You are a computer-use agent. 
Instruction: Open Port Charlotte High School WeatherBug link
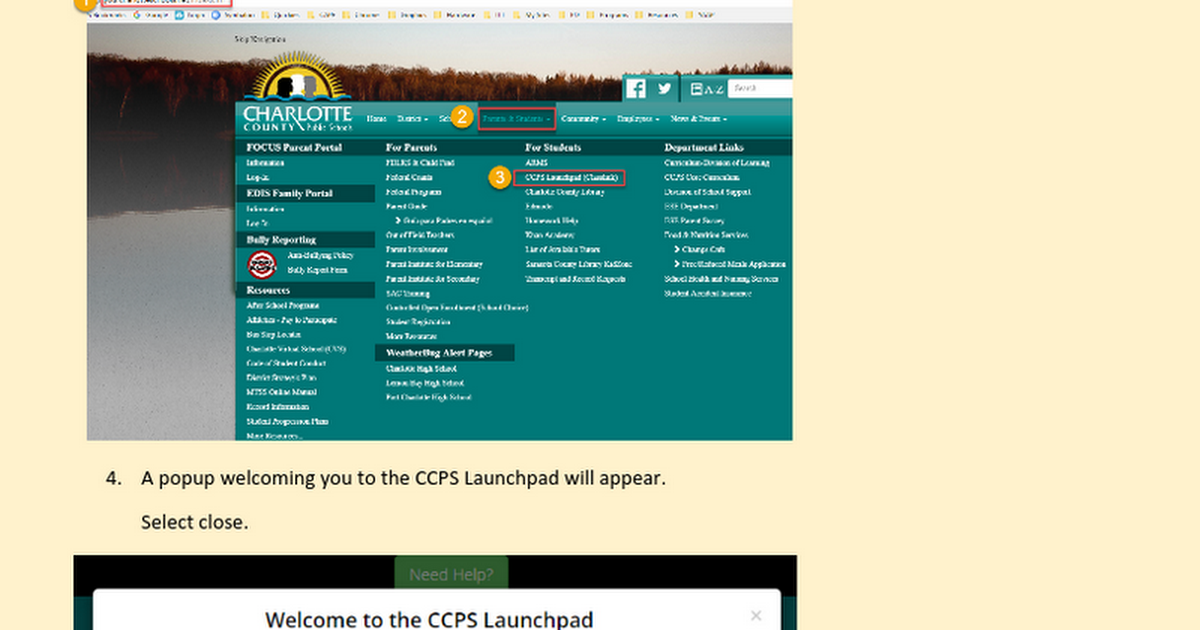429,398
